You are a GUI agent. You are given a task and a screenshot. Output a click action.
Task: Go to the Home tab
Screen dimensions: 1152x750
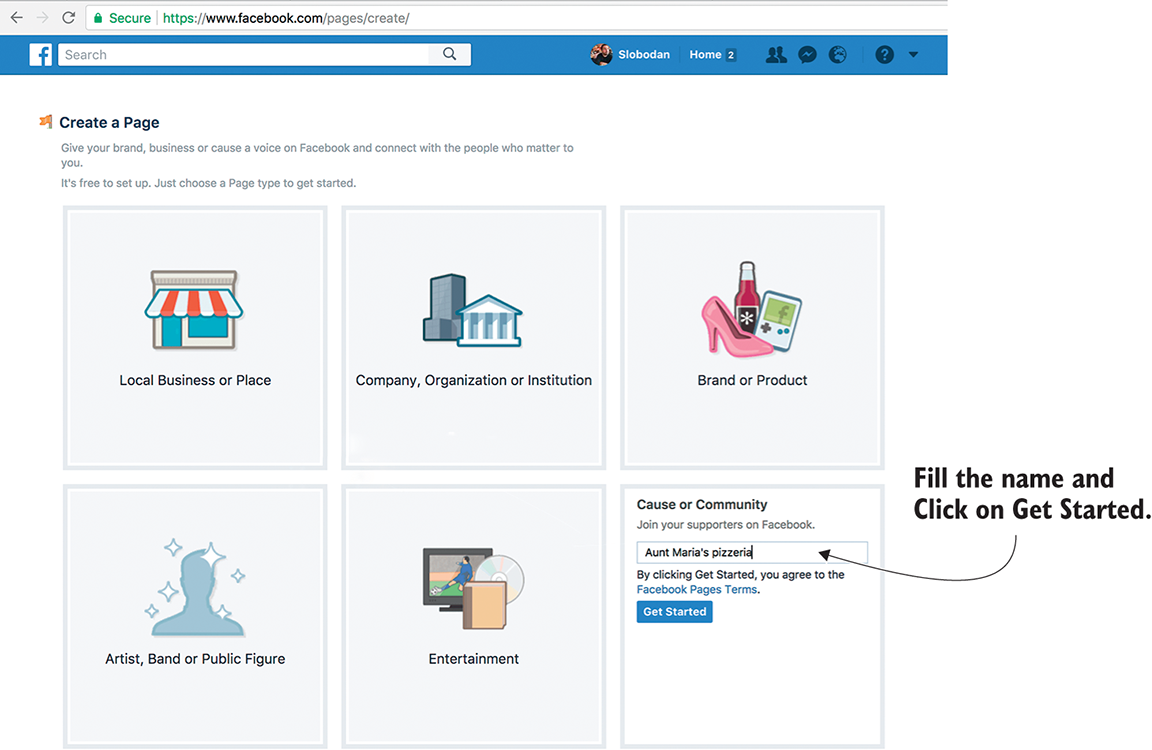(x=705, y=55)
